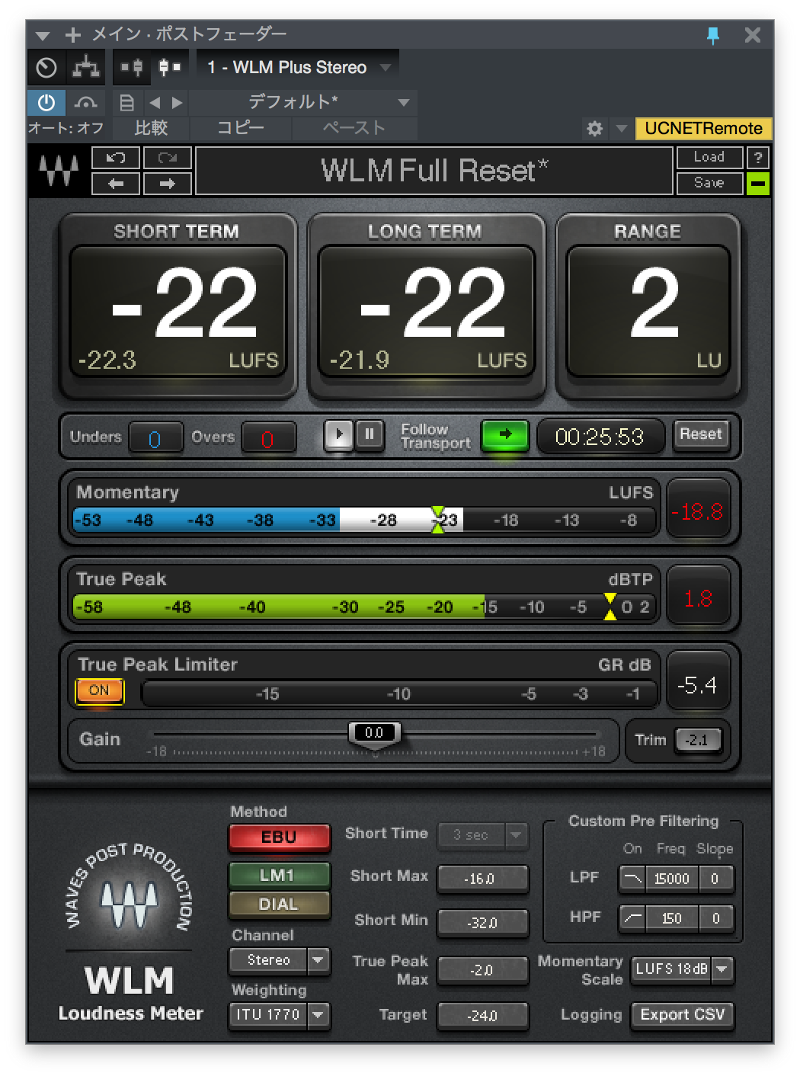Expand the arrow next to gear icon
800x1076 pixels.
621,128
